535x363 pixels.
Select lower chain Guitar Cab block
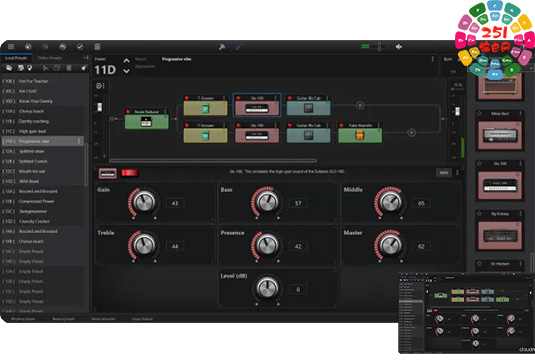click(x=308, y=135)
